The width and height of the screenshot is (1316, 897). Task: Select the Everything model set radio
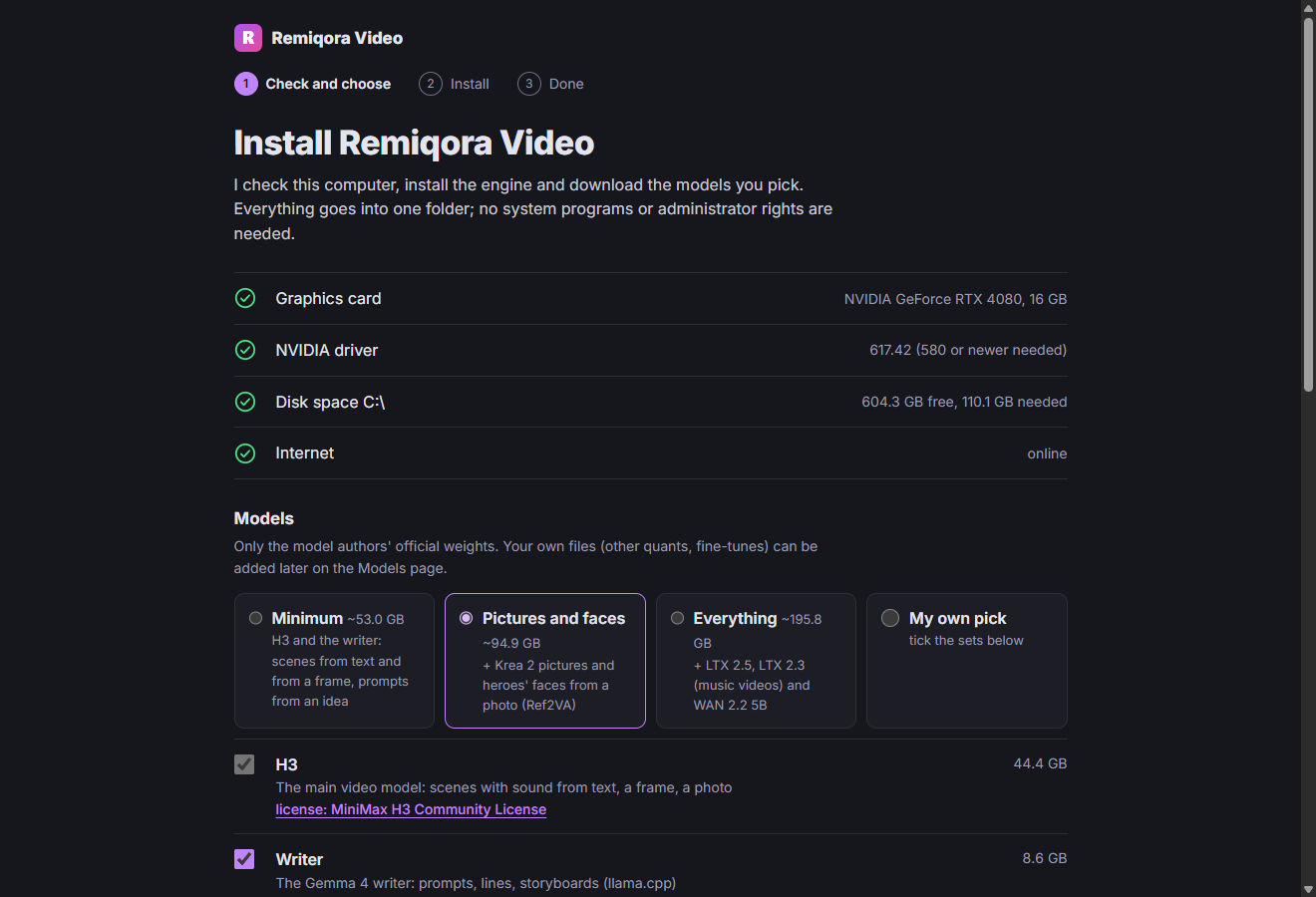pyautogui.click(x=677, y=618)
